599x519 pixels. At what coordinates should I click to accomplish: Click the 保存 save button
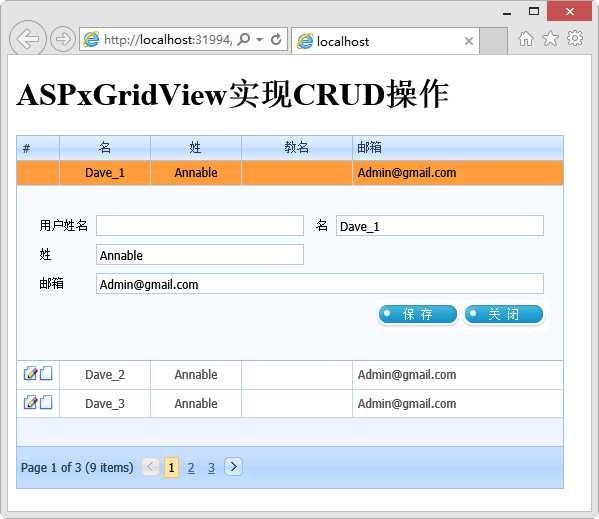point(418,314)
